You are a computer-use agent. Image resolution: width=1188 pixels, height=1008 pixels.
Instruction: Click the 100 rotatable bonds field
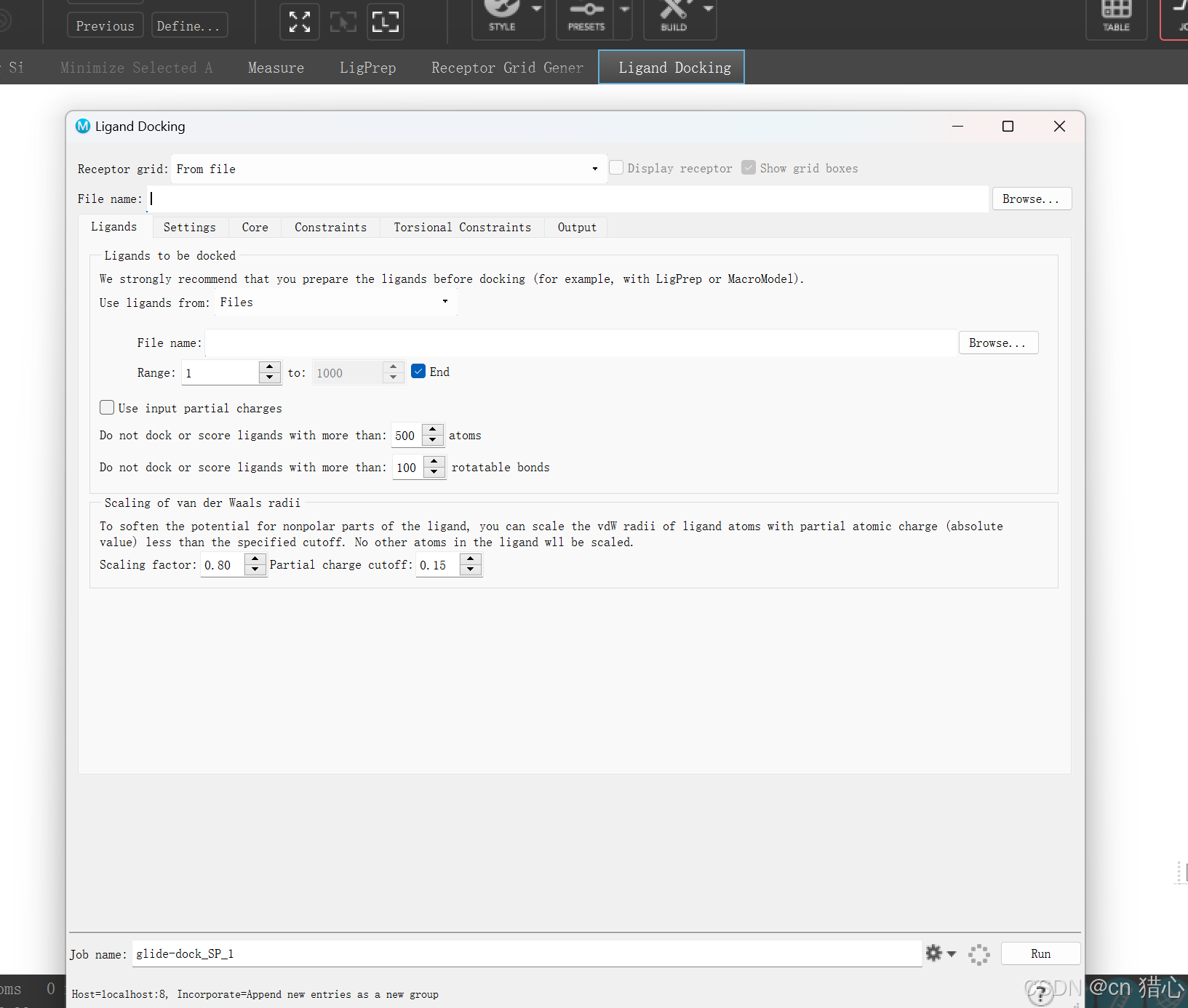pyautogui.click(x=408, y=467)
